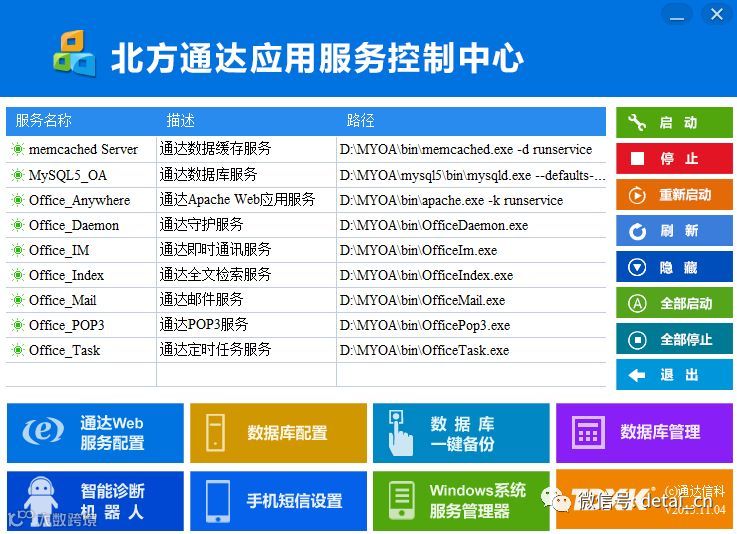Launch 智能诊断机器人 tile text

112,501
